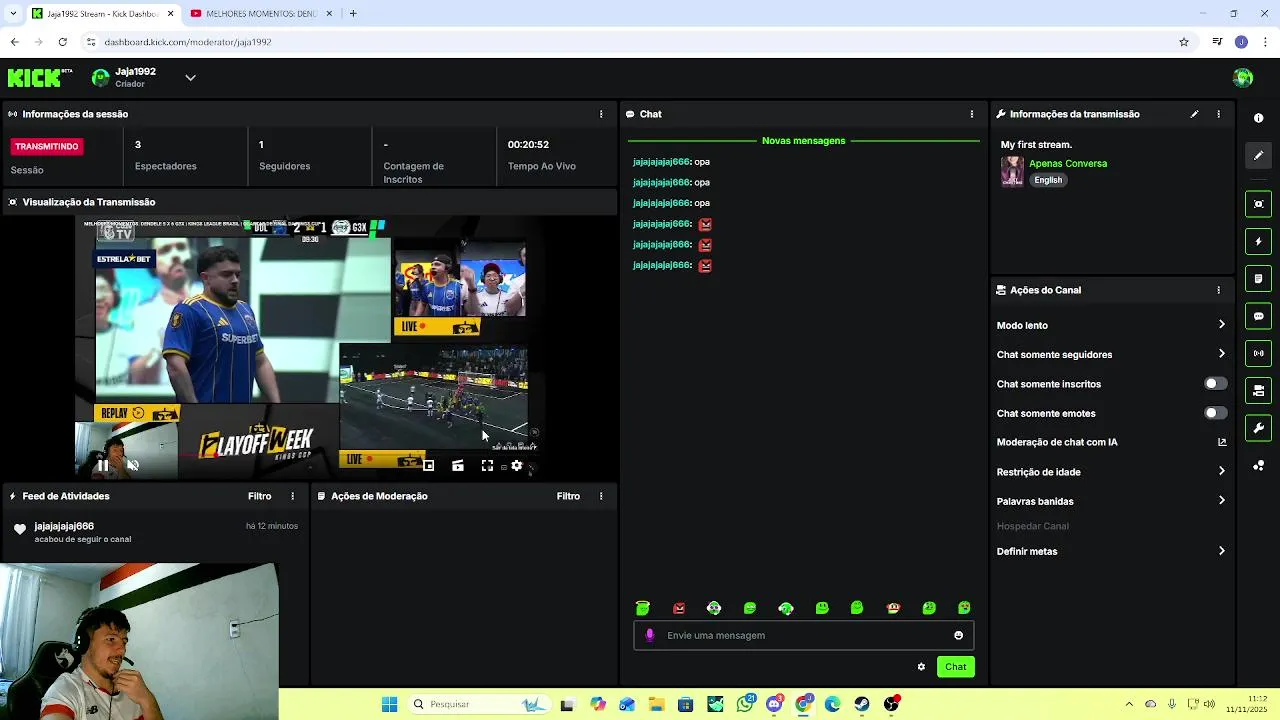Reload the dashboard page

click(62, 42)
